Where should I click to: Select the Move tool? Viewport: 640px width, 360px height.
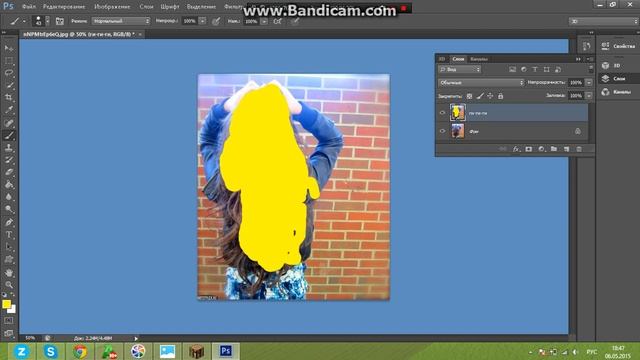(9, 48)
